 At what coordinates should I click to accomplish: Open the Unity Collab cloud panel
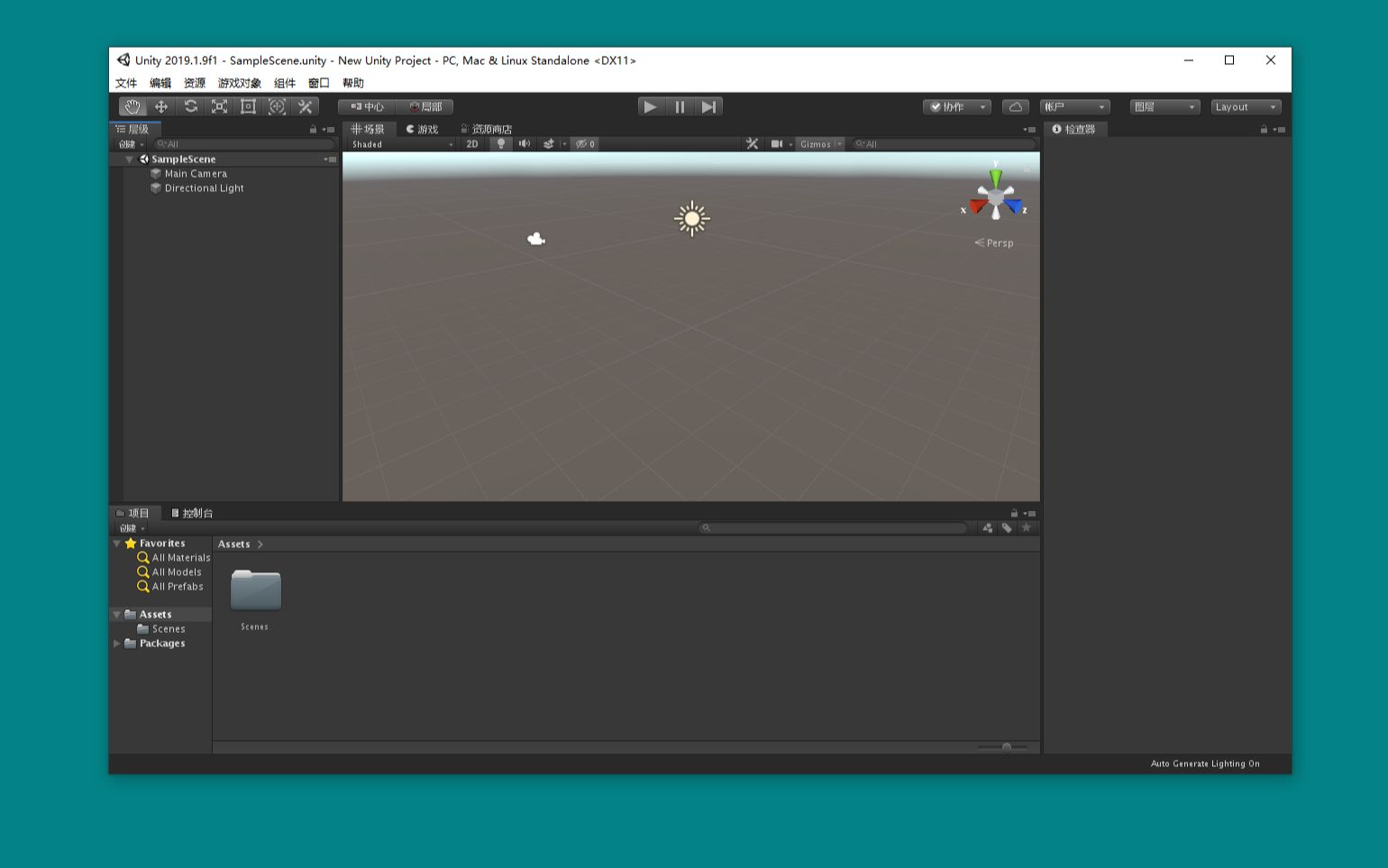click(x=1015, y=106)
